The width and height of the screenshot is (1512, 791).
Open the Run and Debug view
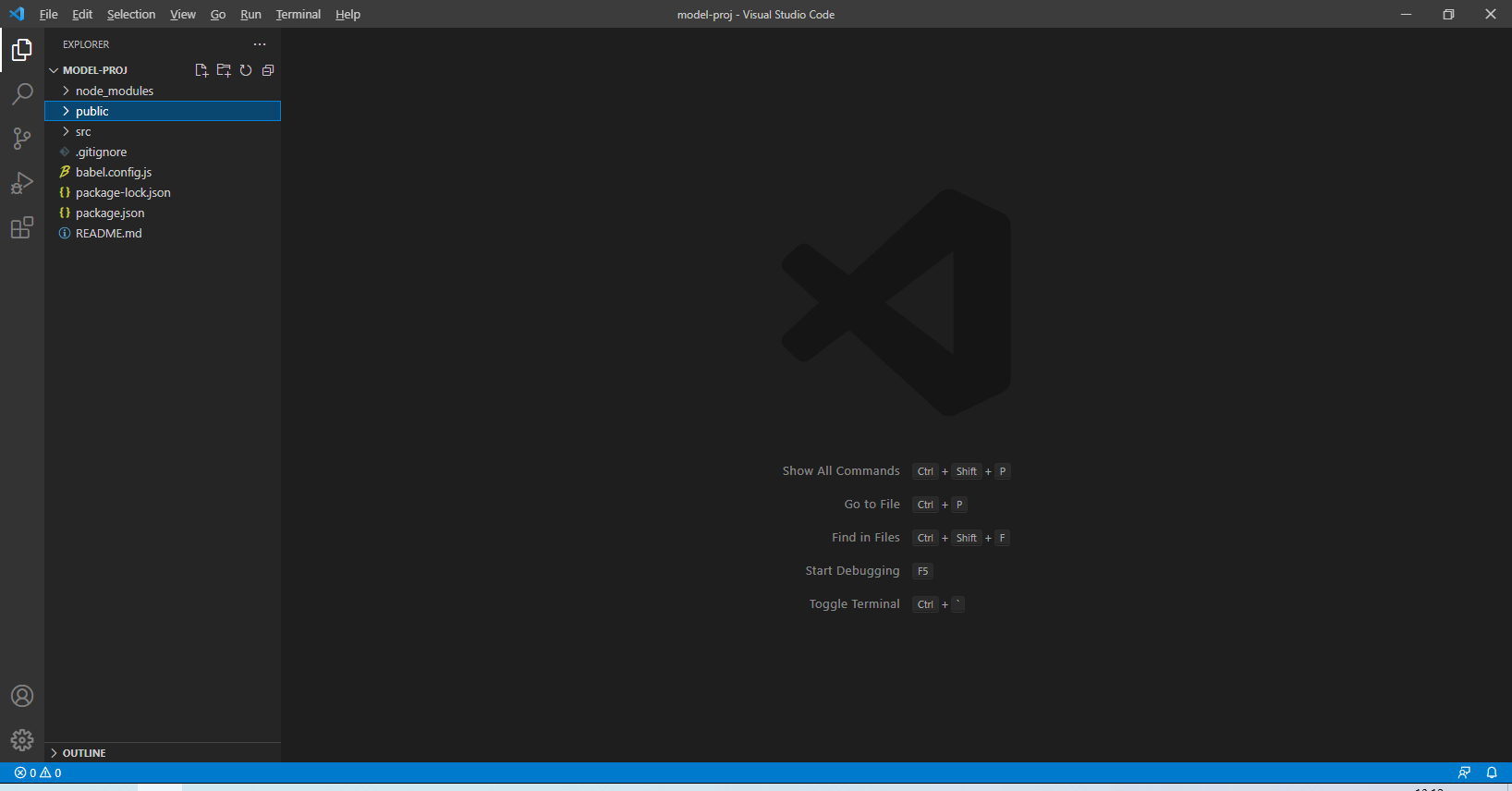(x=22, y=183)
